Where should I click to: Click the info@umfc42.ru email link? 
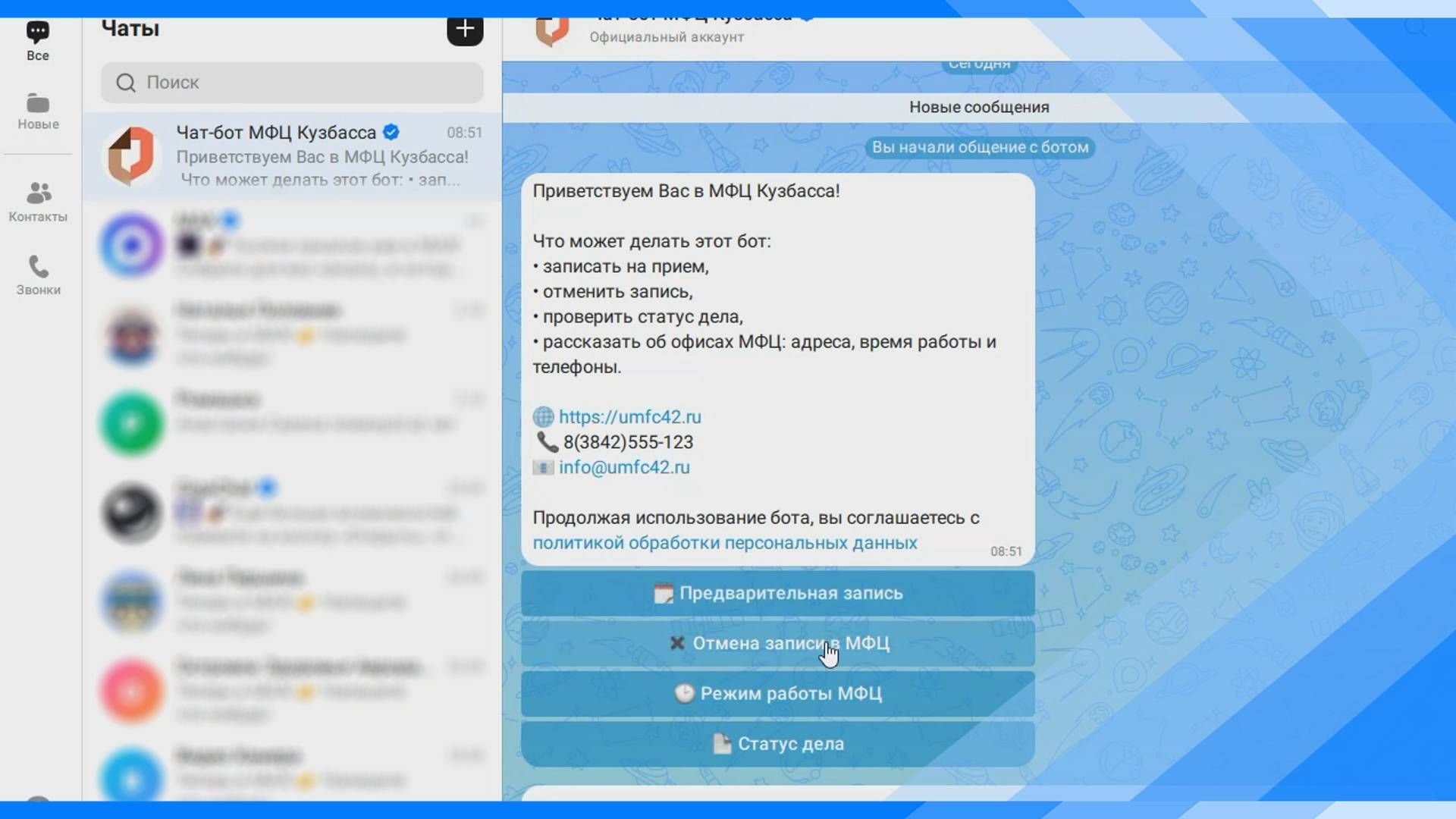(624, 468)
